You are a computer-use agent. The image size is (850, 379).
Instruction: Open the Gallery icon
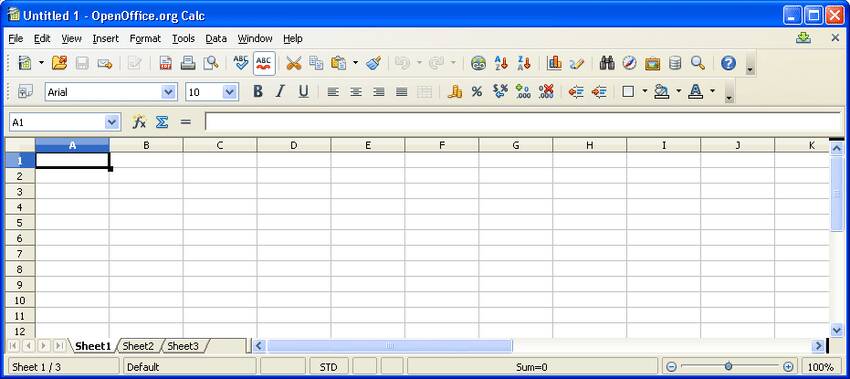tap(652, 63)
